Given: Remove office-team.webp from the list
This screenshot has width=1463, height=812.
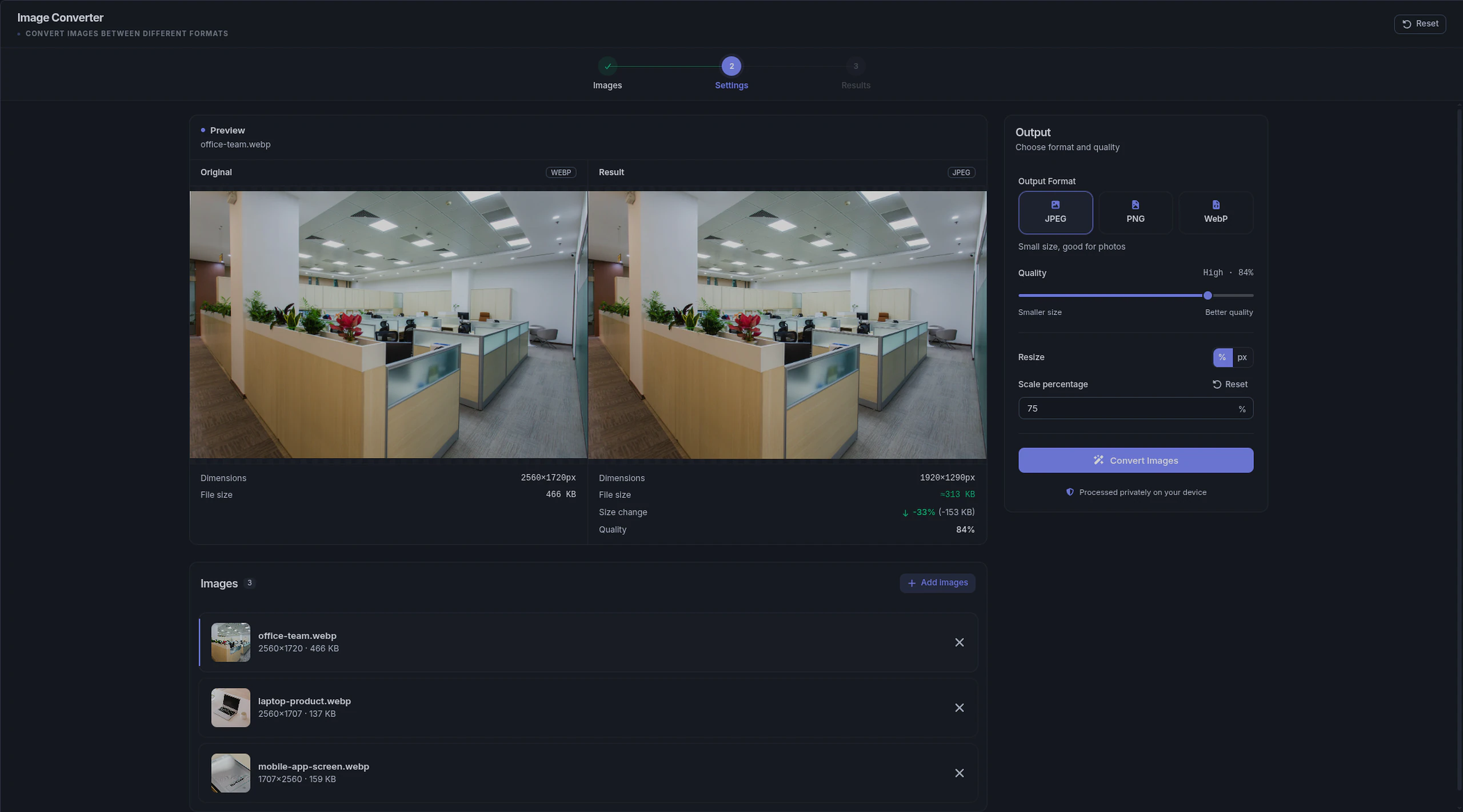Looking at the screenshot, I should point(959,643).
